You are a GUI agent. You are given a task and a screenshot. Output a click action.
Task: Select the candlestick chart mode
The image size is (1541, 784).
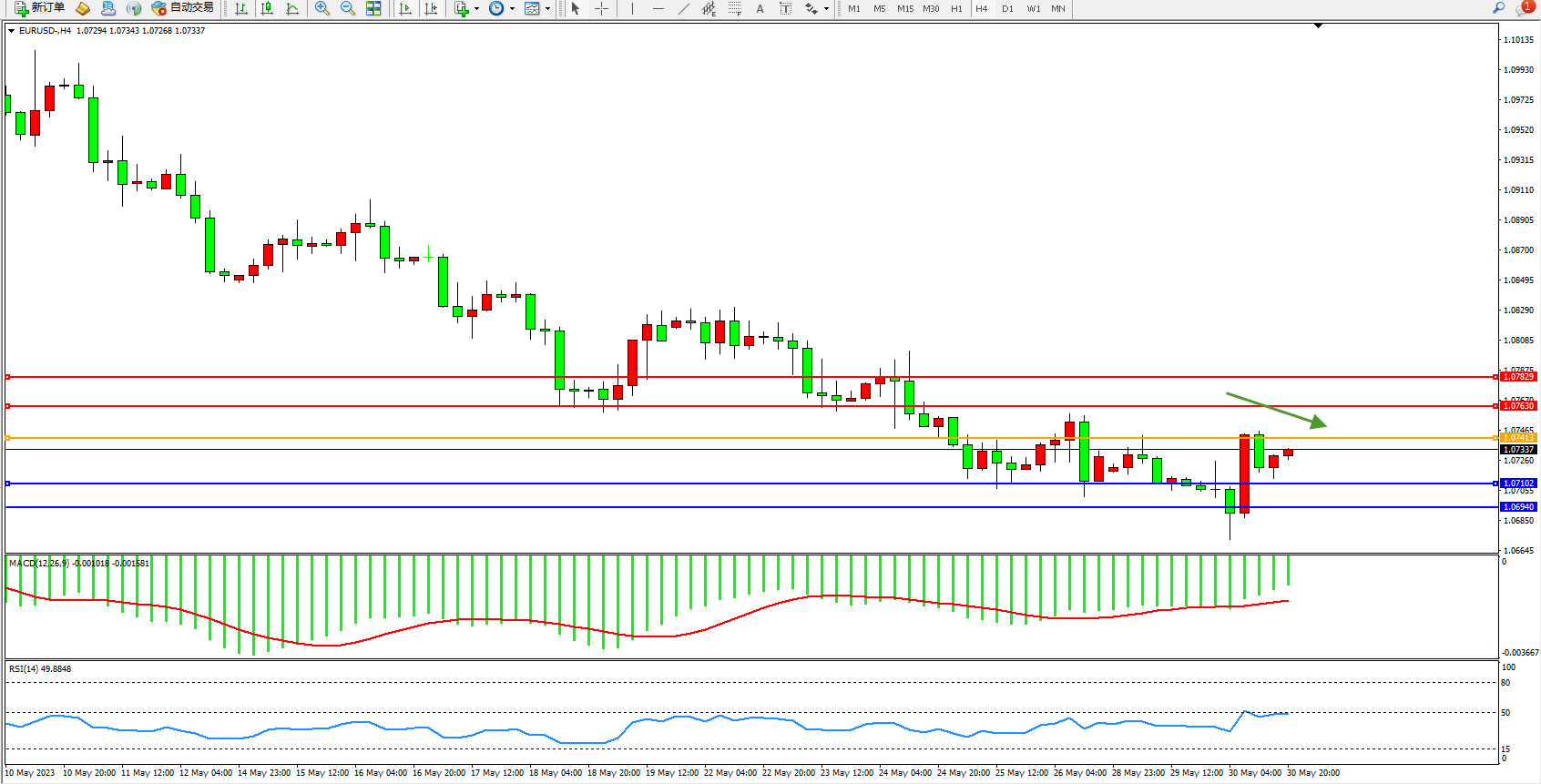pos(267,8)
